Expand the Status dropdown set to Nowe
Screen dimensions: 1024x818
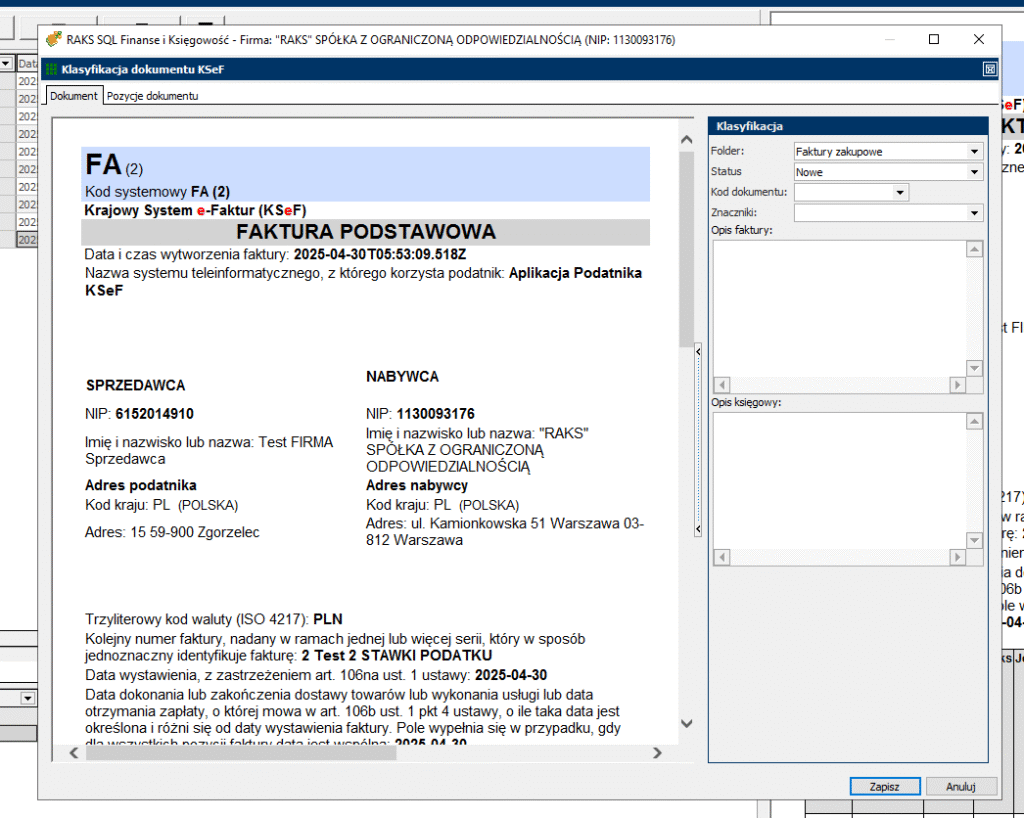(974, 172)
